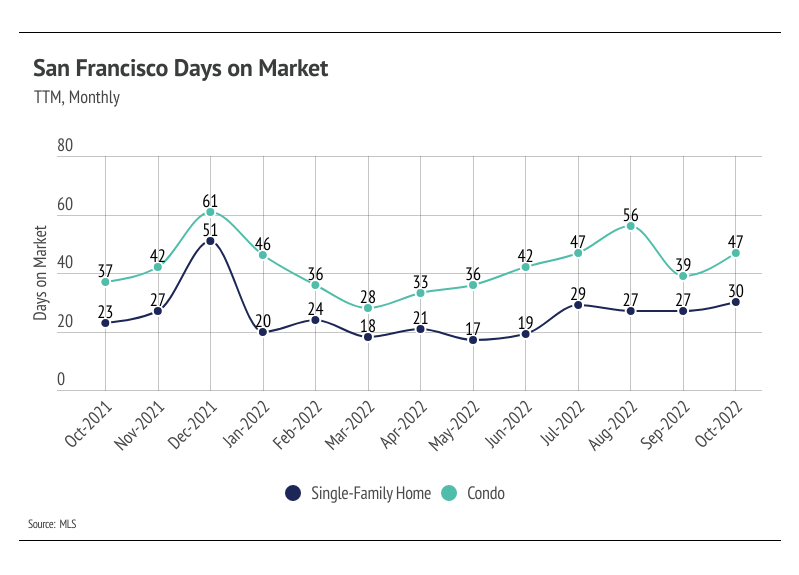
Task: Select the Condo Mar-2022 point labeled 28
Action: 368,308
